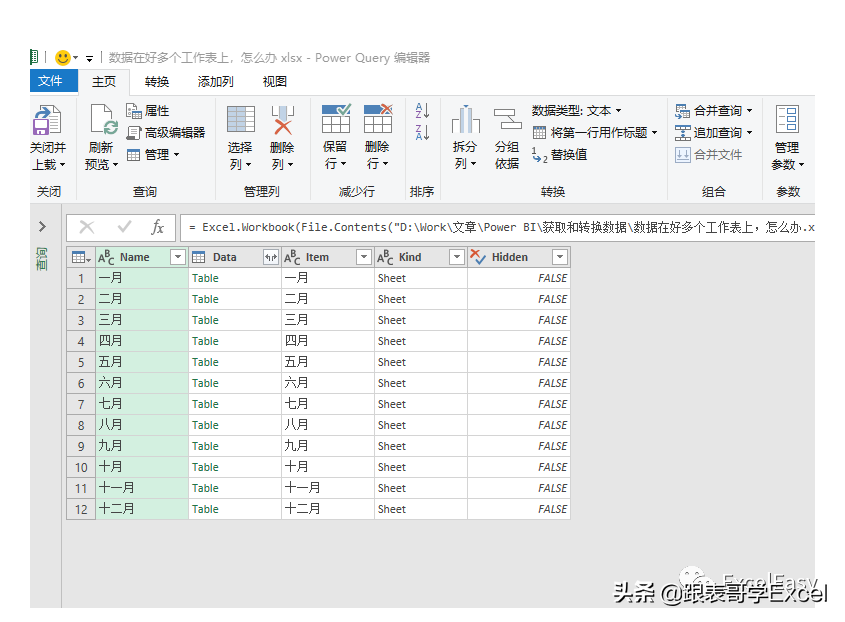Open Properties (属性) in query group
The image size is (845, 622).
pos(148,110)
